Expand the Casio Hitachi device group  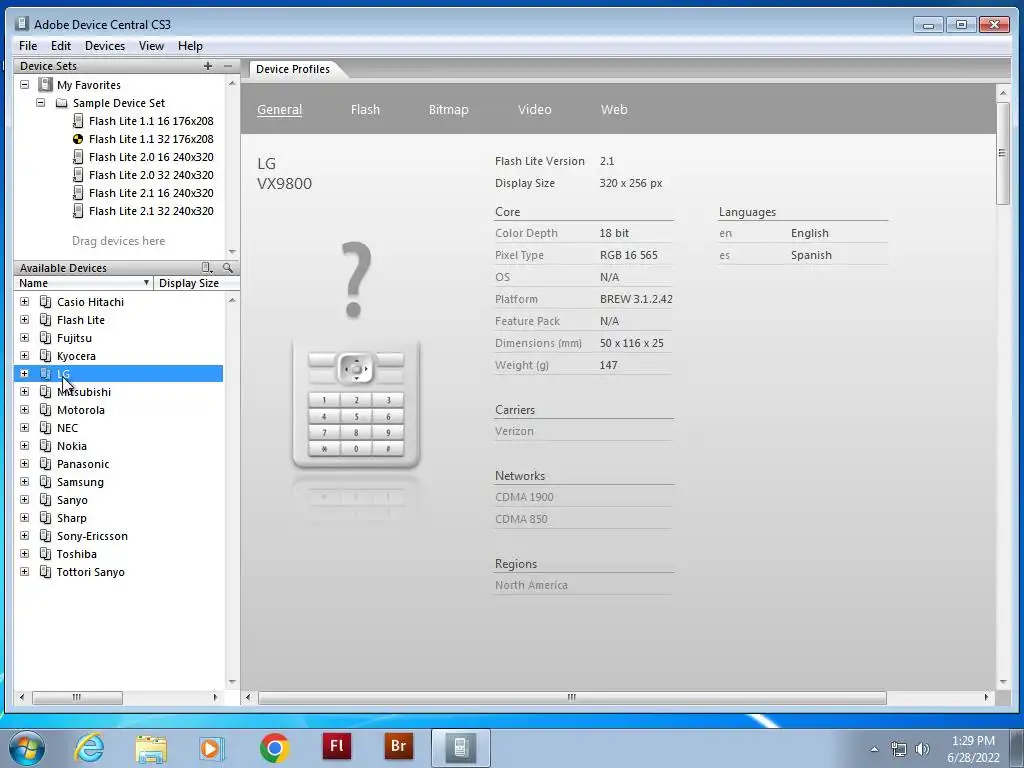[24, 302]
